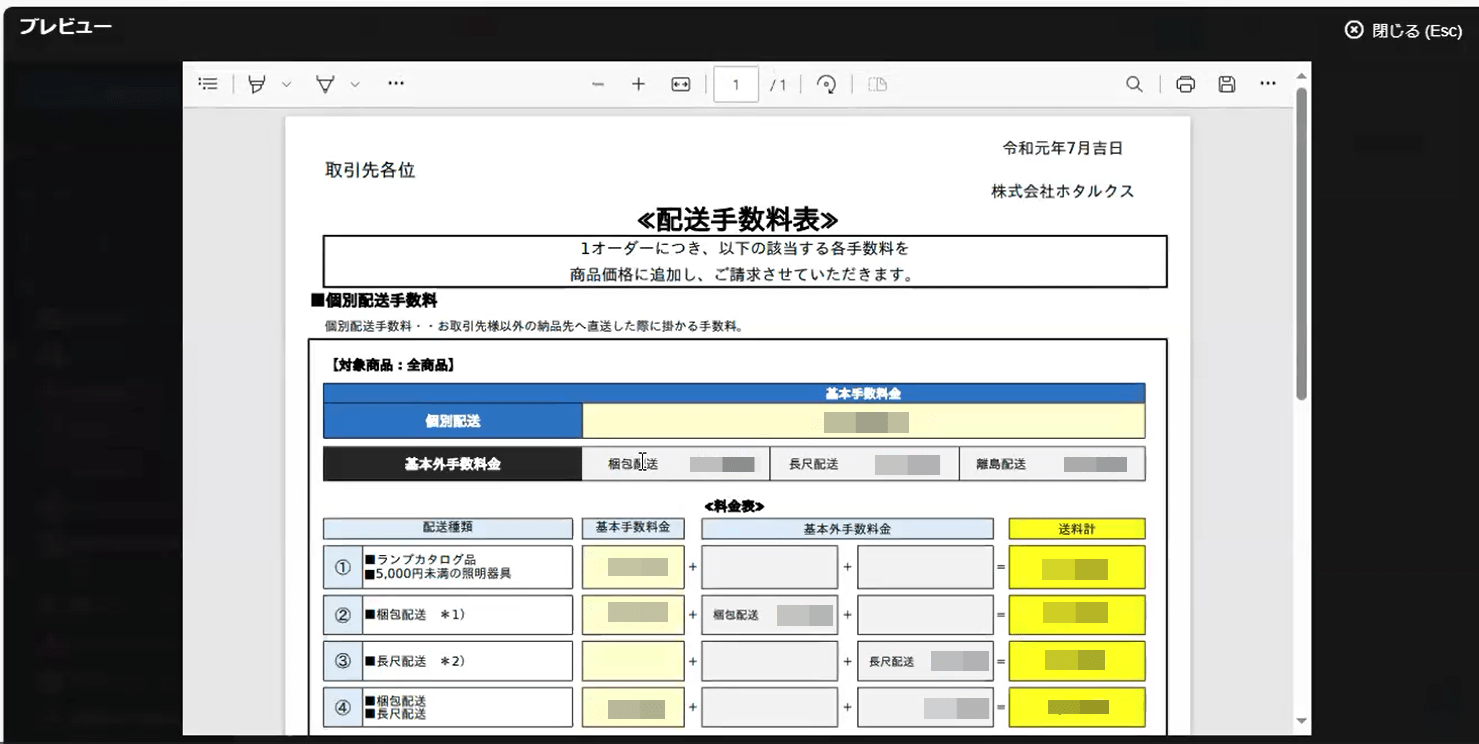Print the 配送手数料表 document
The image size is (1479, 744).
tap(1186, 84)
